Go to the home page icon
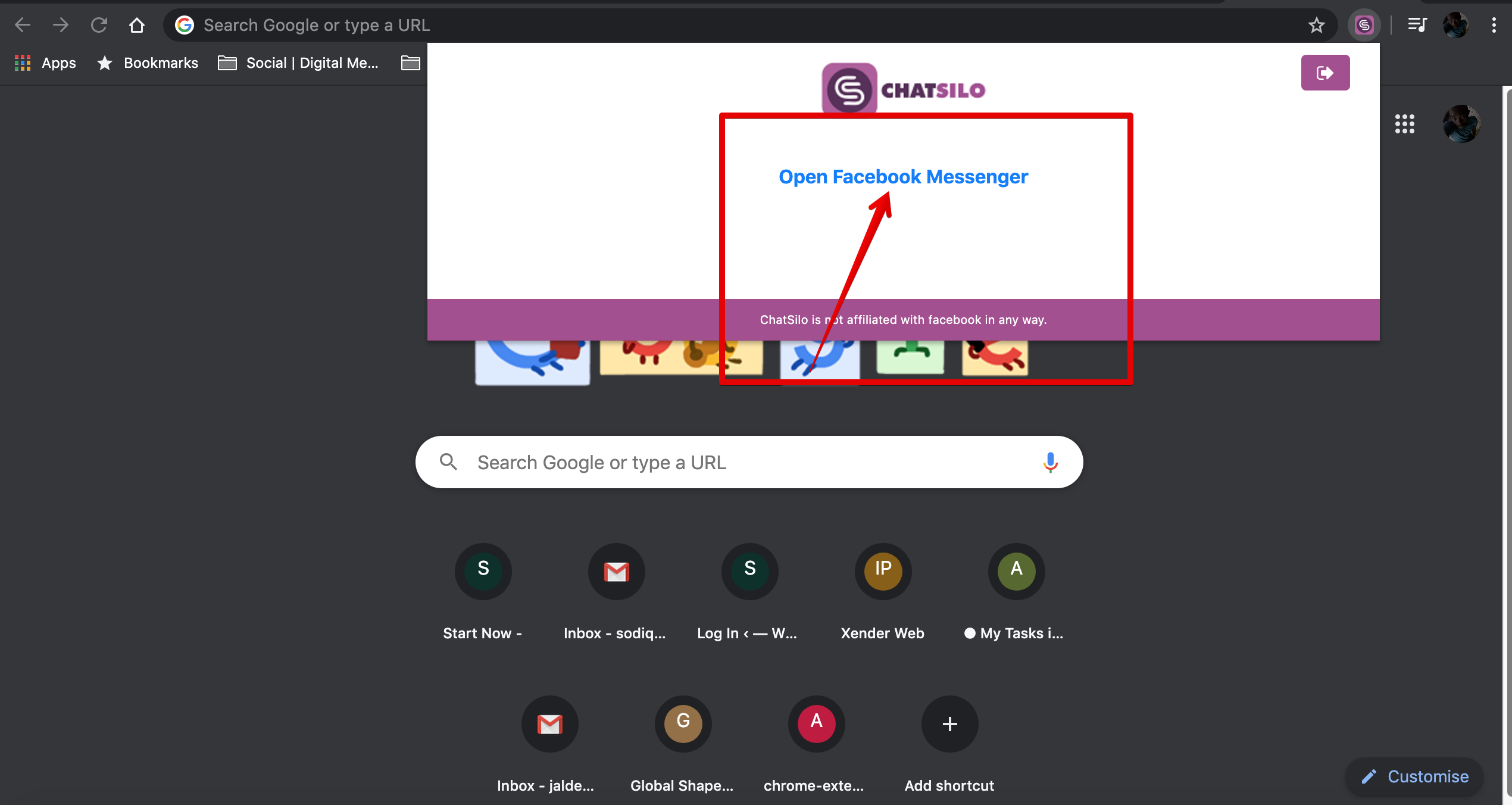 137,25
